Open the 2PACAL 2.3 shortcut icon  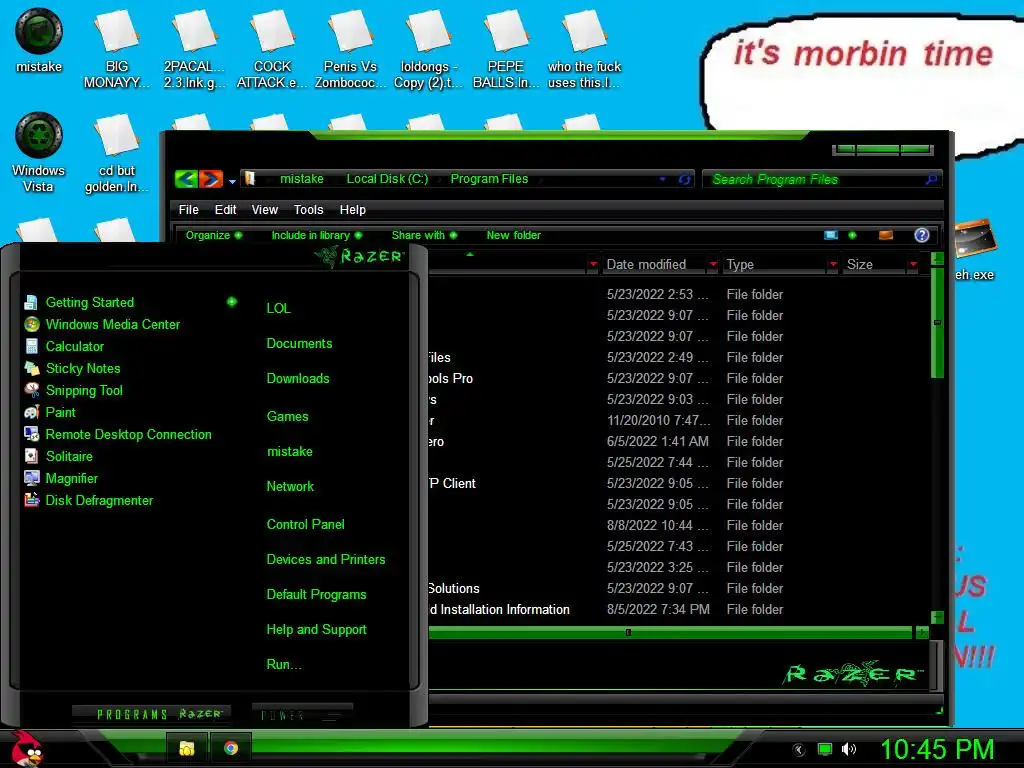coord(194,49)
